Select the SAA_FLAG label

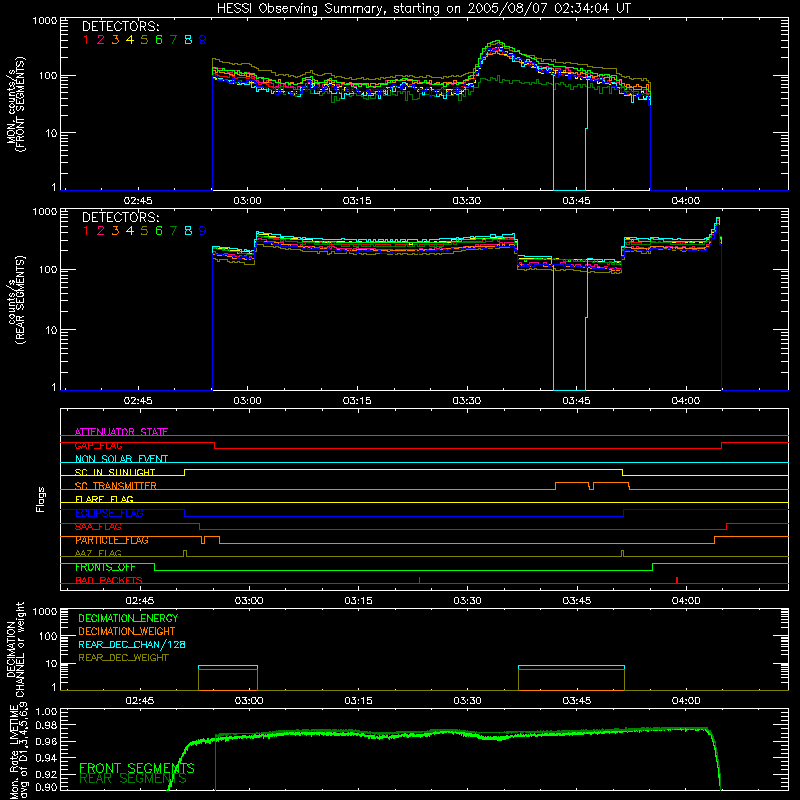click(98, 527)
